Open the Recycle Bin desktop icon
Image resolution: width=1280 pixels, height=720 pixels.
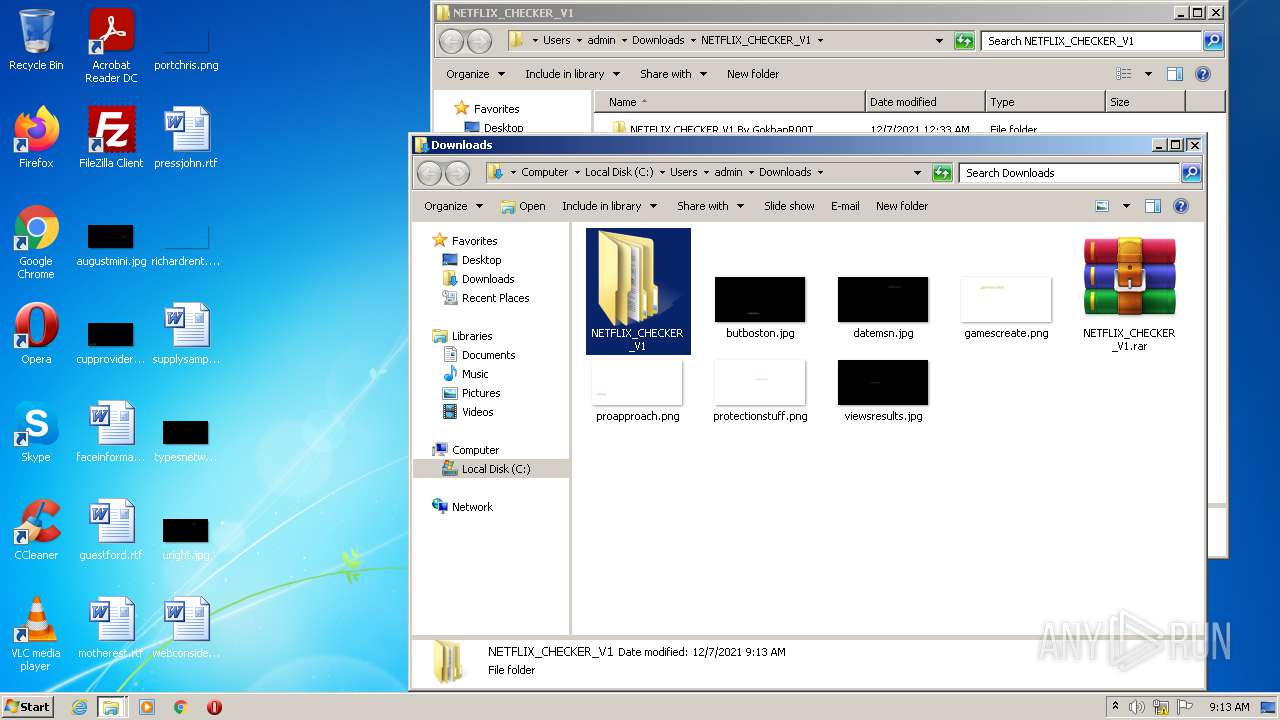click(36, 40)
